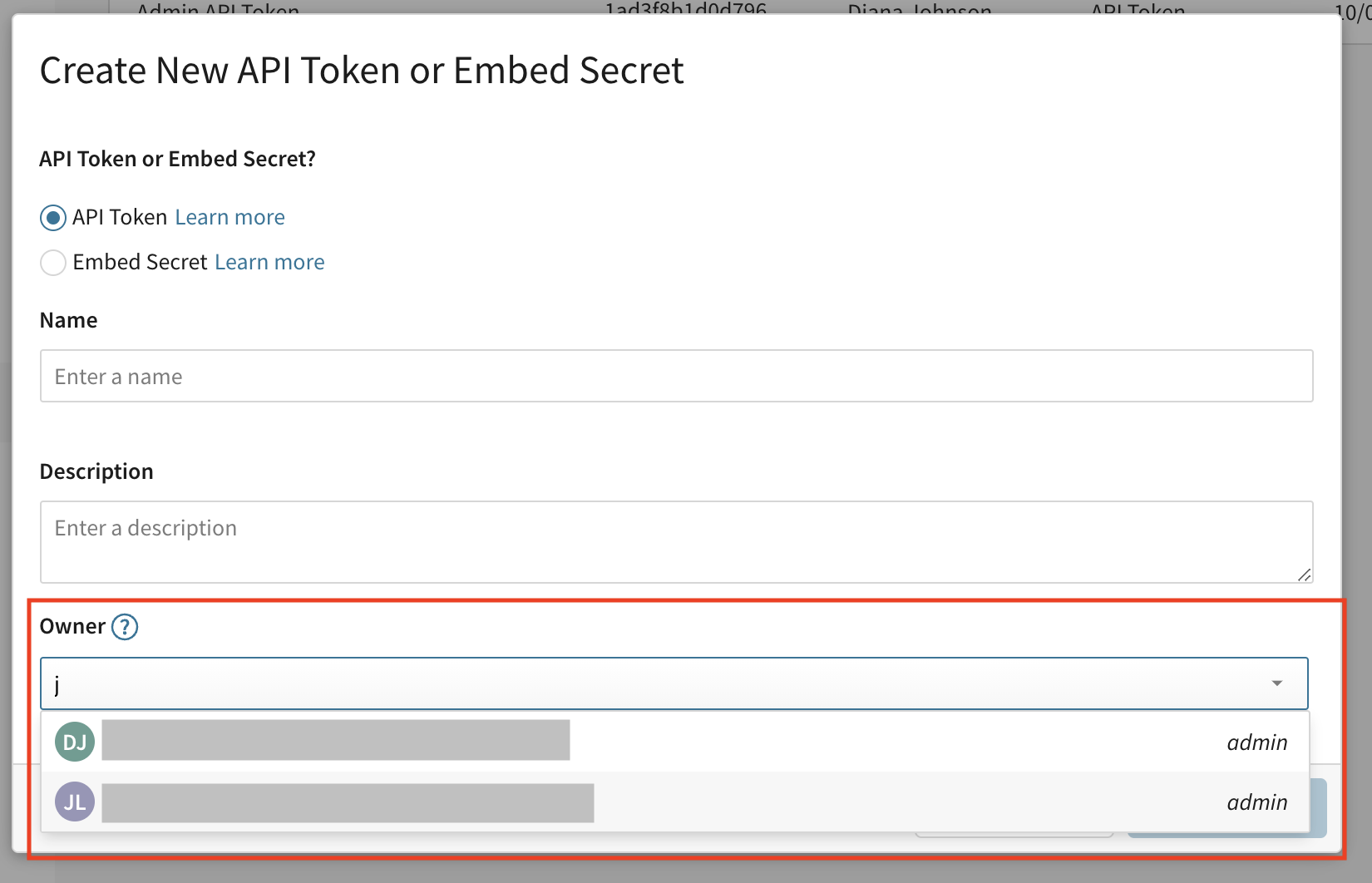The height and width of the screenshot is (883, 1372).
Task: Click the JL user avatar
Action: [75, 802]
